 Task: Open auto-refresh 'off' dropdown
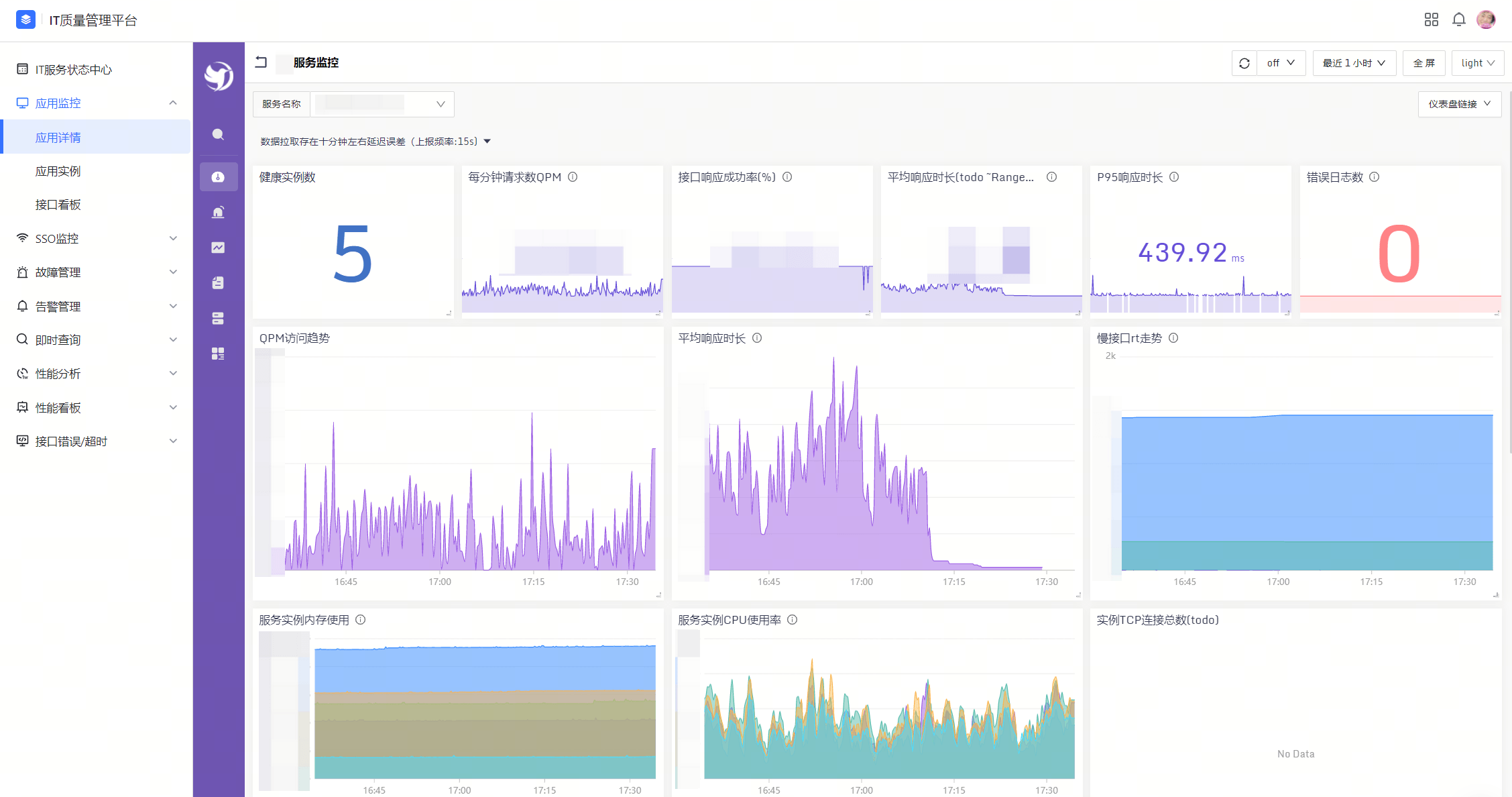point(1281,63)
